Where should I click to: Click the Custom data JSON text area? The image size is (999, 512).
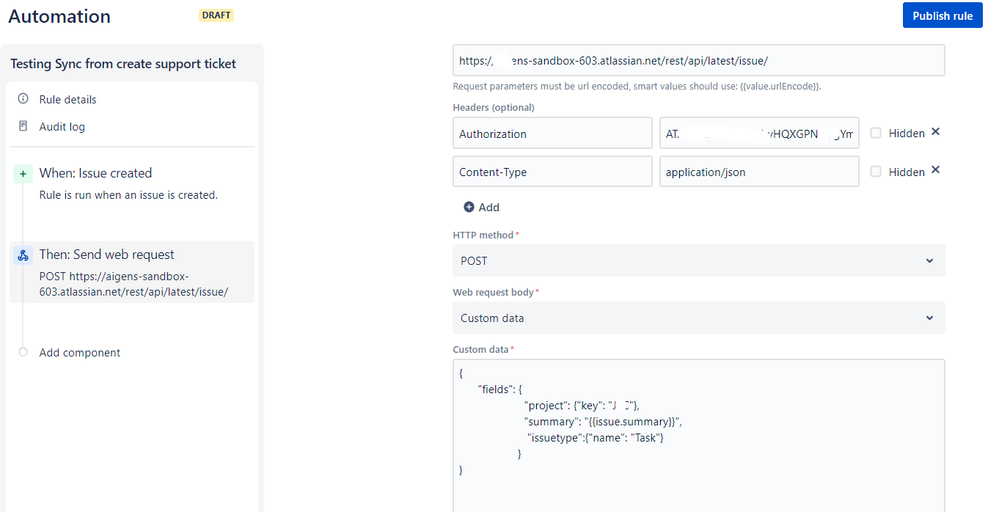[698, 440]
